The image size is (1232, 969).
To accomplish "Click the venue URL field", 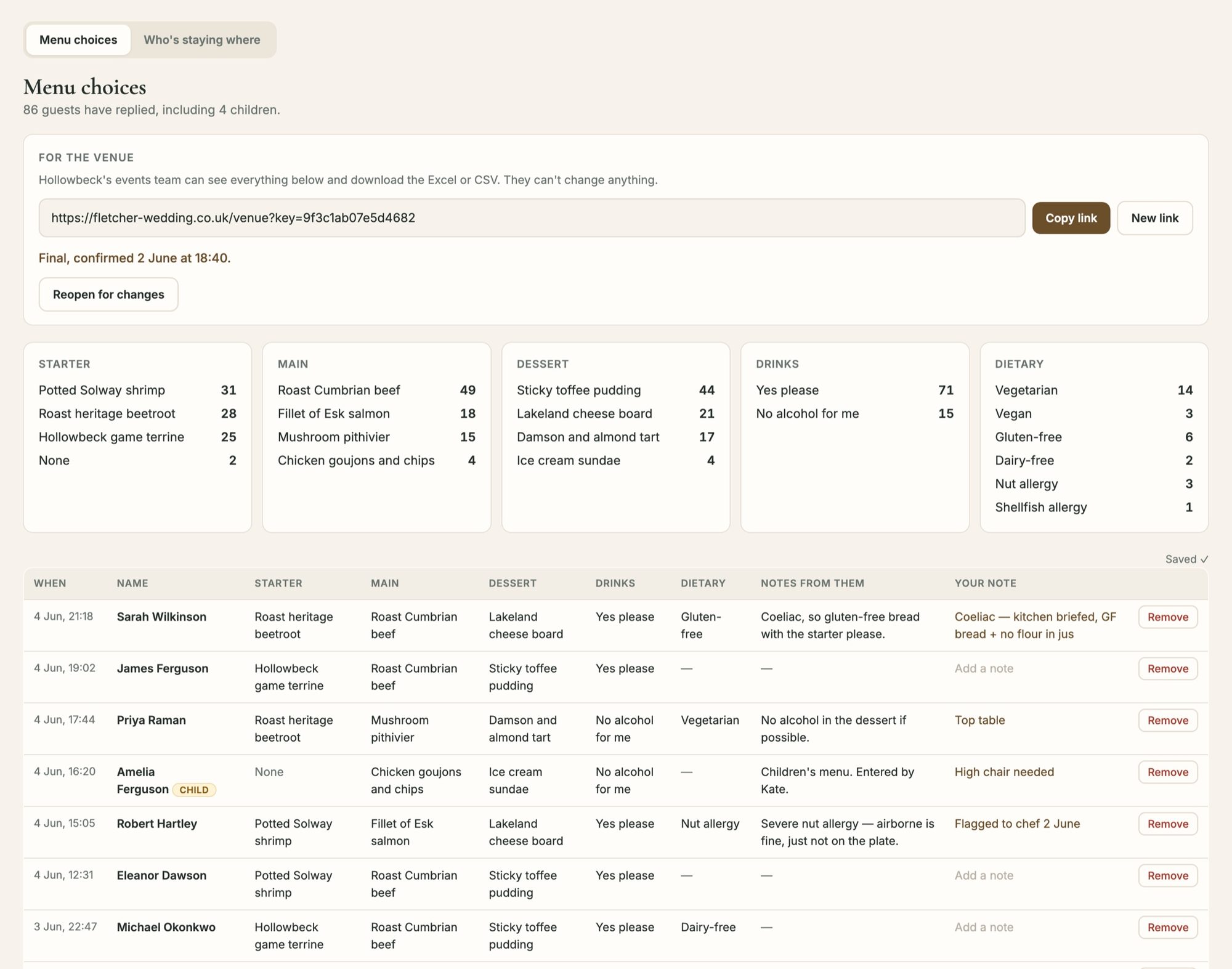I will point(532,218).
